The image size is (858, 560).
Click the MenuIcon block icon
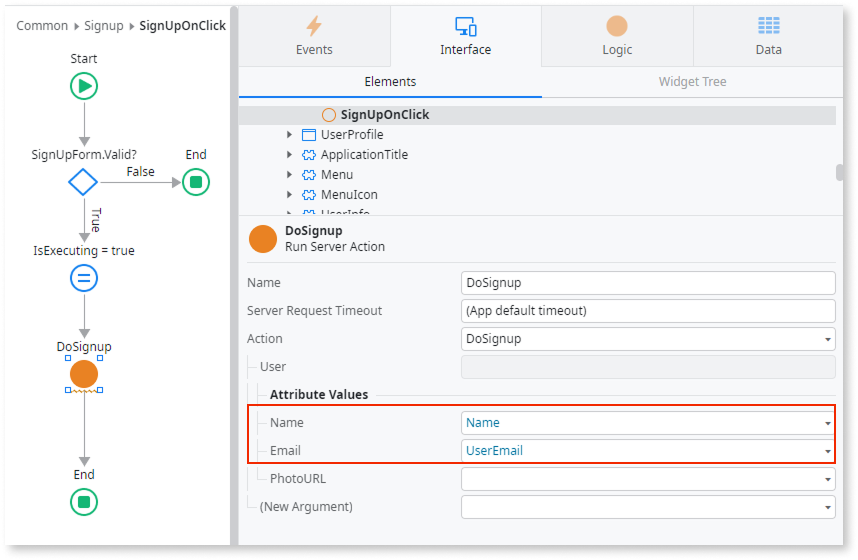(309, 195)
